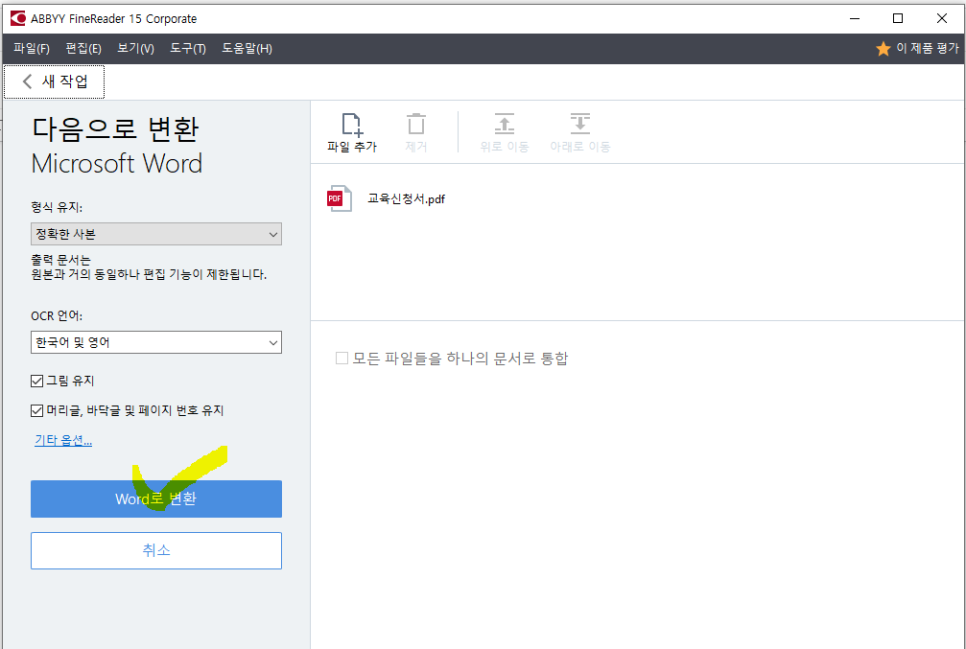Maximize the FineReader window

click(x=898, y=18)
